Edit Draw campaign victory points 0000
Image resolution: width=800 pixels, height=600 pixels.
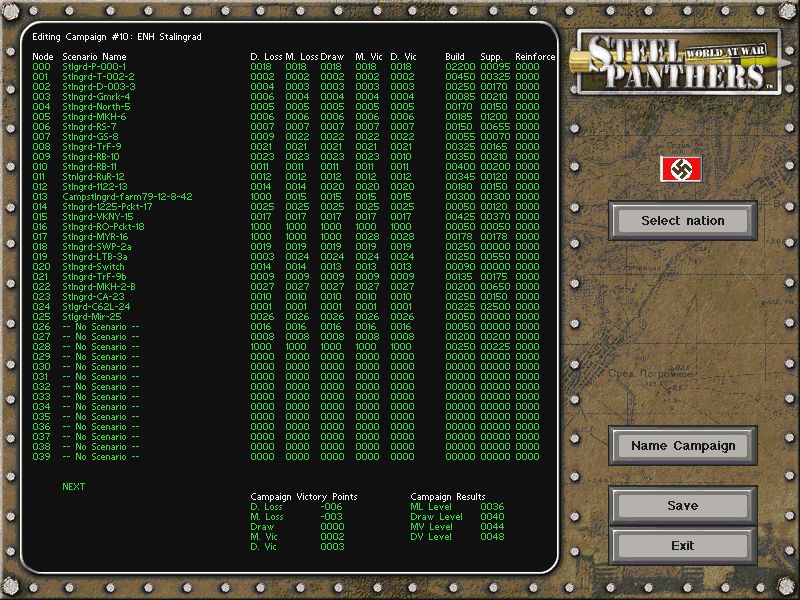332,527
